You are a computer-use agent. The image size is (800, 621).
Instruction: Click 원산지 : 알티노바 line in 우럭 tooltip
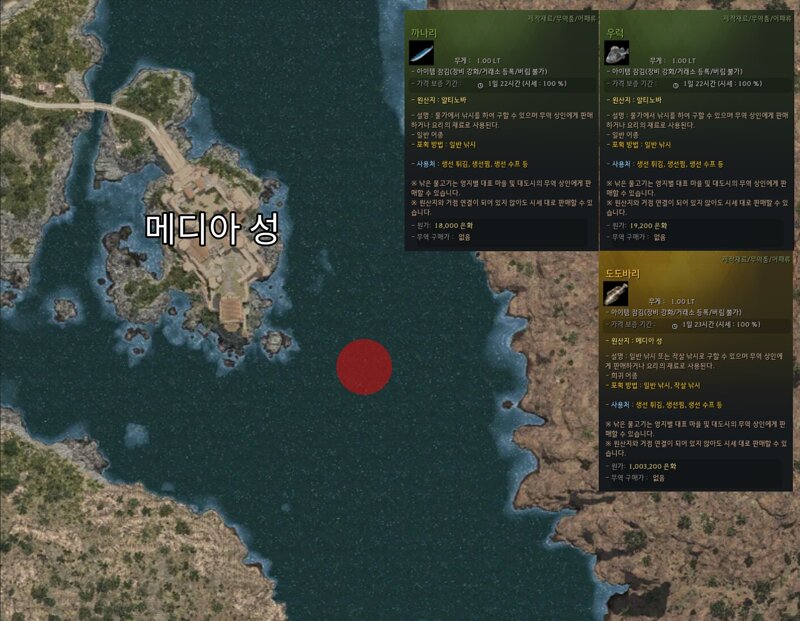[634, 100]
